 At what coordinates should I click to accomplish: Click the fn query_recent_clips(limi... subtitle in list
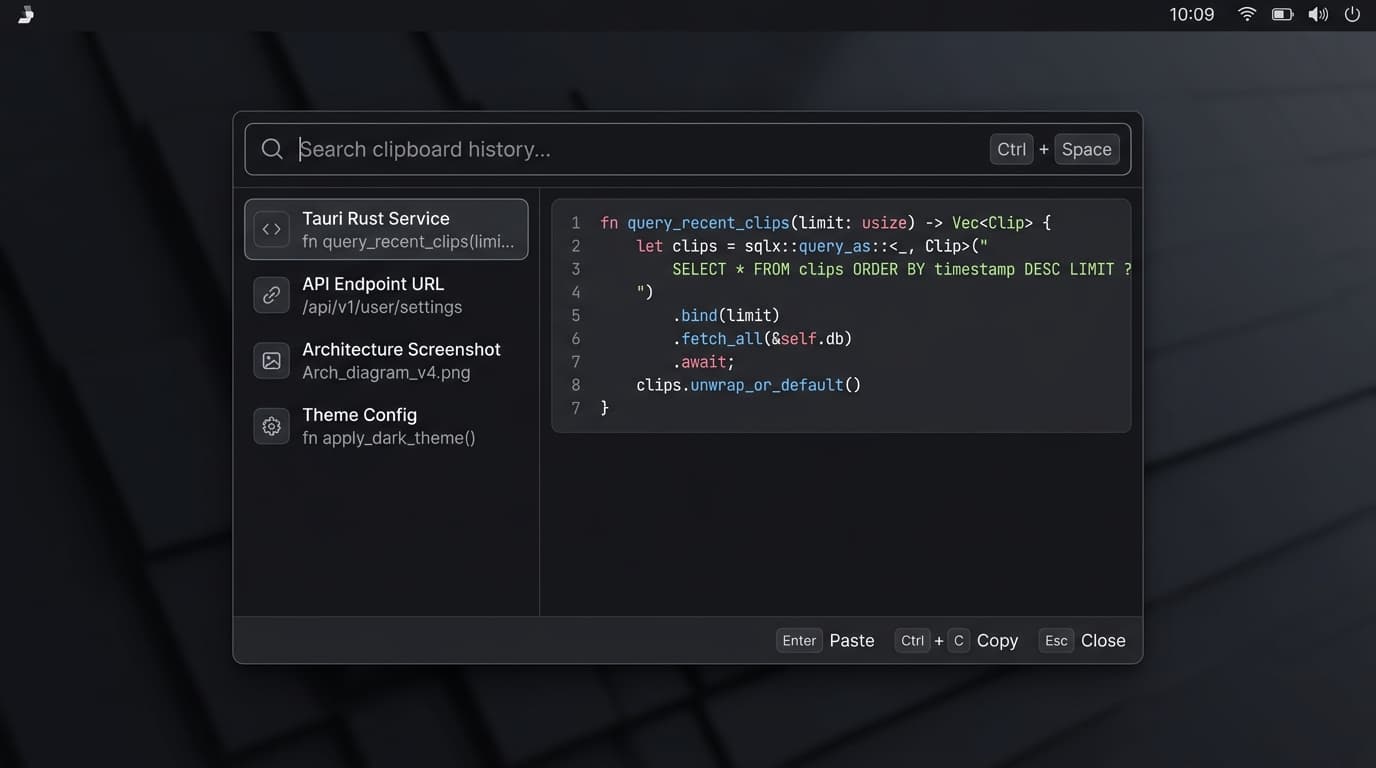click(408, 242)
